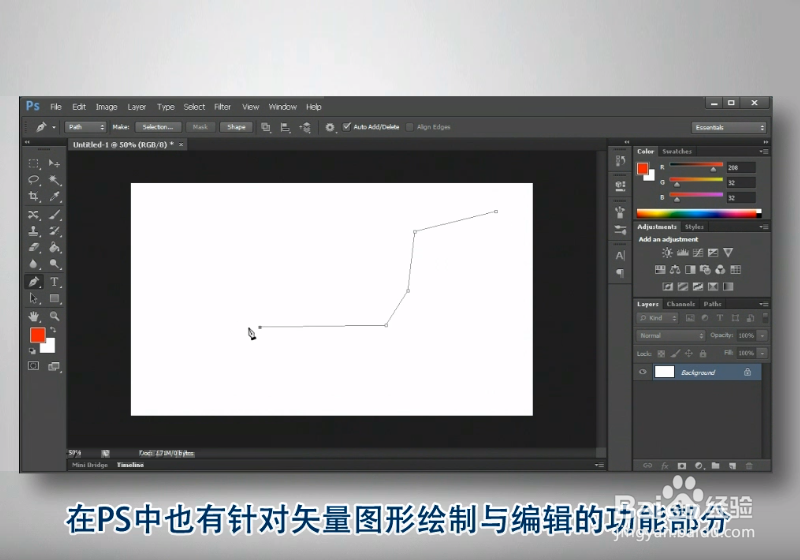Select the Clone Stamp tool
This screenshot has width=800, height=560.
pos(34,231)
